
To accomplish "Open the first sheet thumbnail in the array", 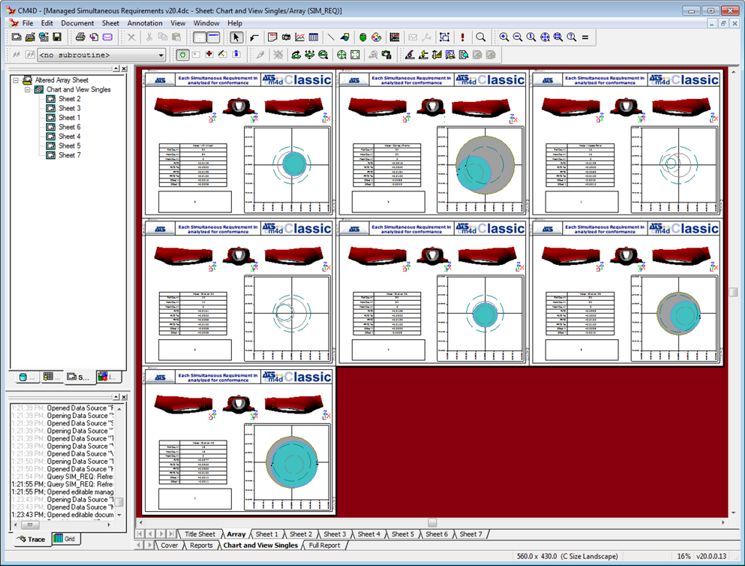I will 239,144.
